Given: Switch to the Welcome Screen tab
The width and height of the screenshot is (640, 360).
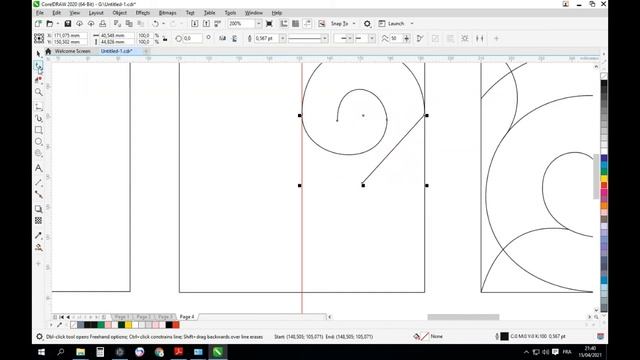Looking at the screenshot, I should point(72,51).
